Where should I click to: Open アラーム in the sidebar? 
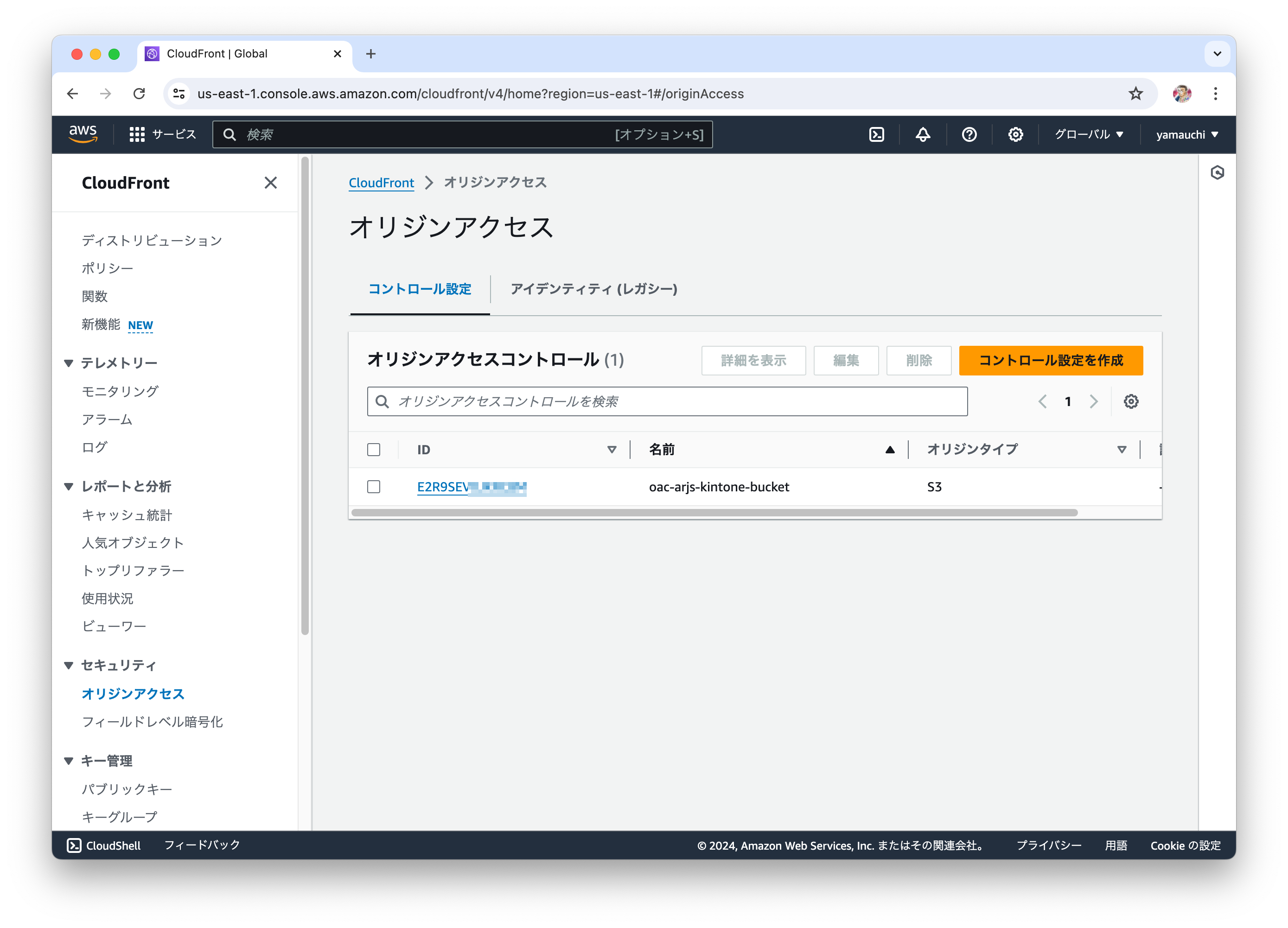pyautogui.click(x=107, y=419)
